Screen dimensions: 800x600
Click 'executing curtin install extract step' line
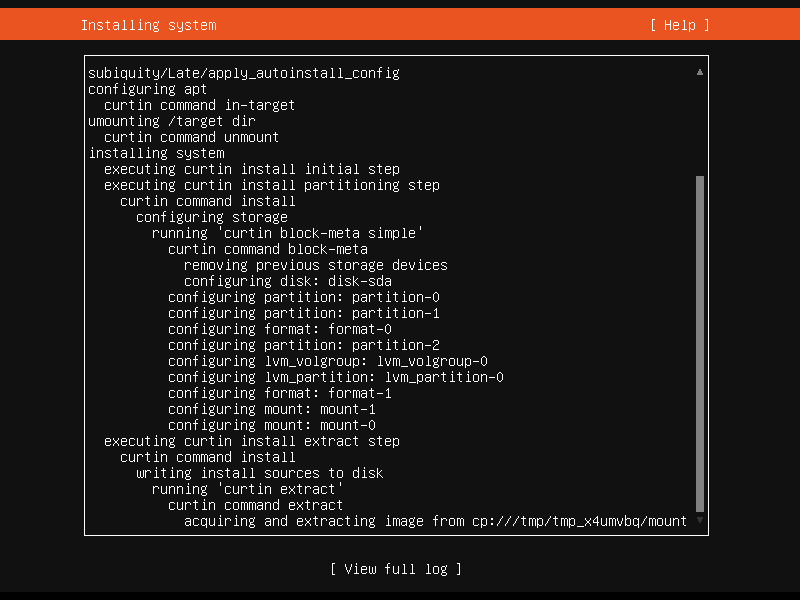tap(252, 441)
